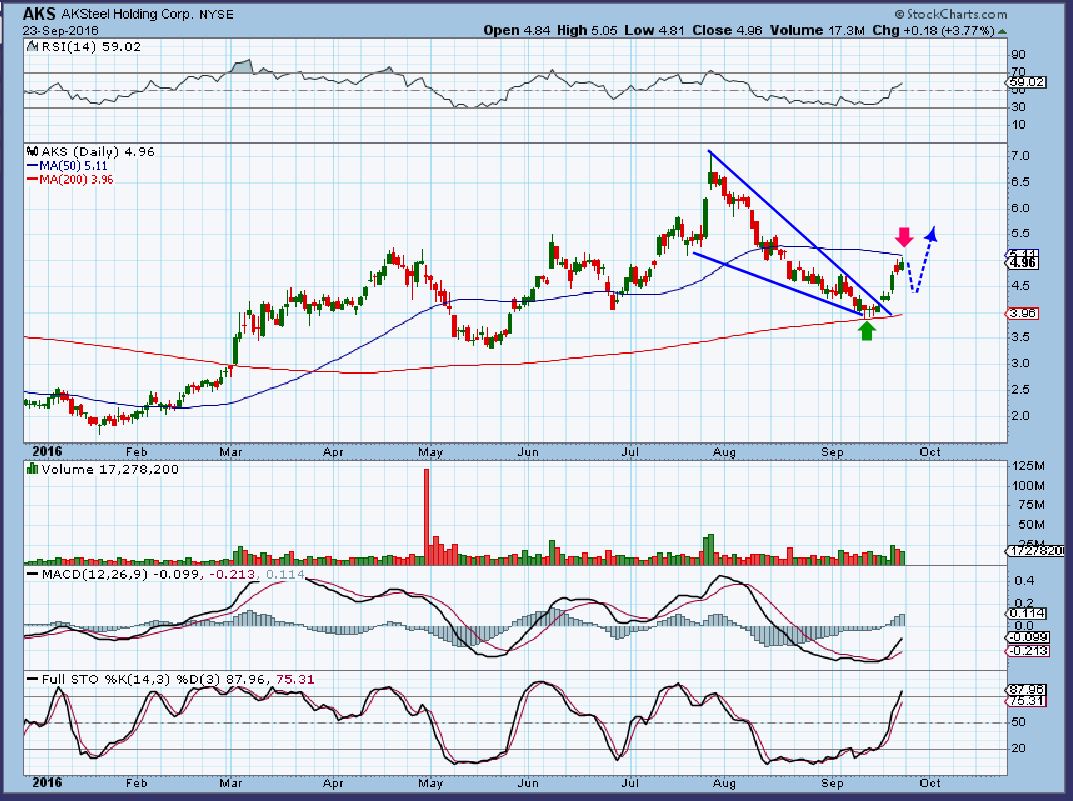
Task: Click the 0.114 MACD histogram axis tag
Action: click(x=1026, y=614)
